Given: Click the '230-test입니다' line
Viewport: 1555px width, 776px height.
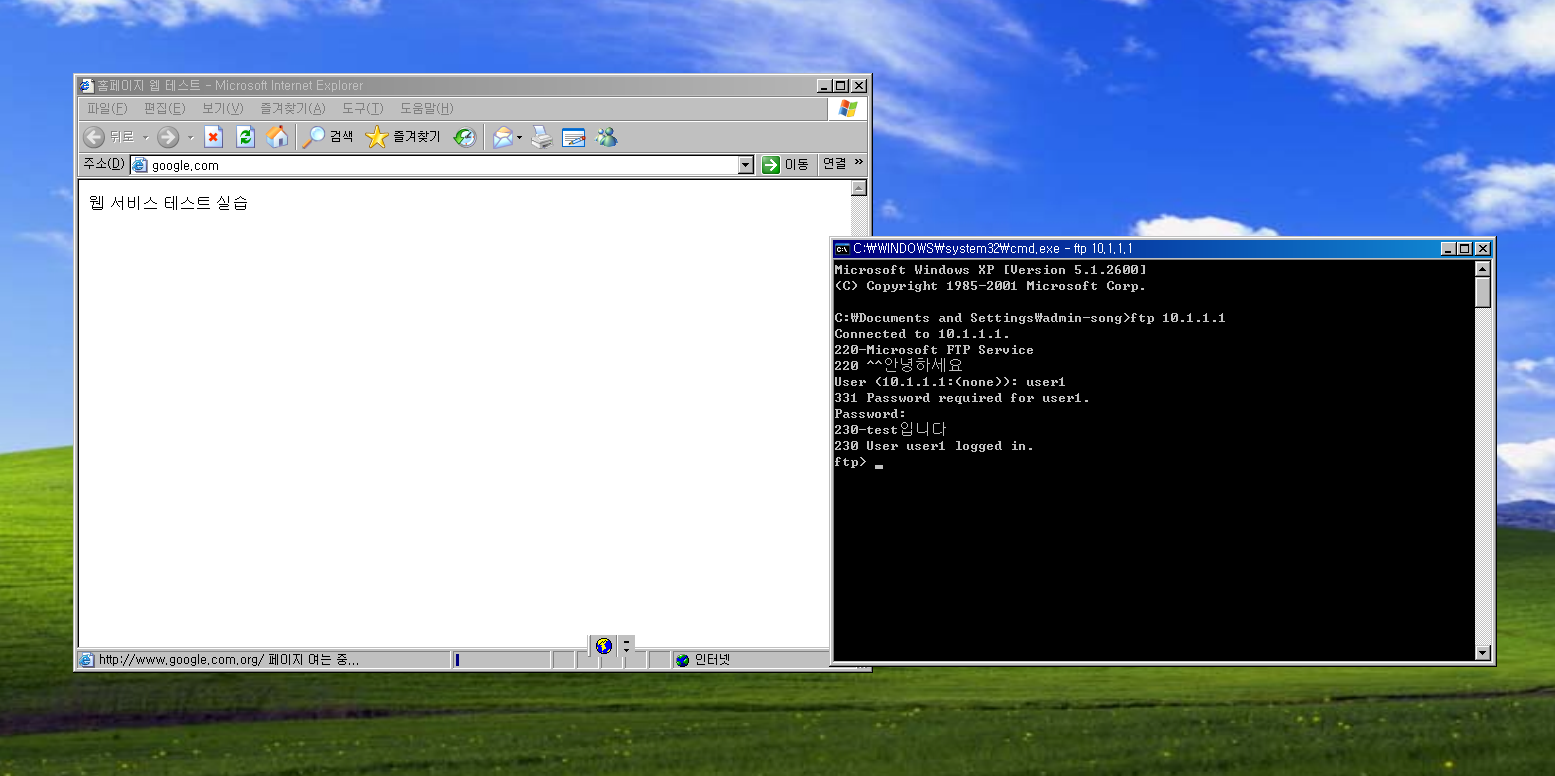Looking at the screenshot, I should [890, 429].
